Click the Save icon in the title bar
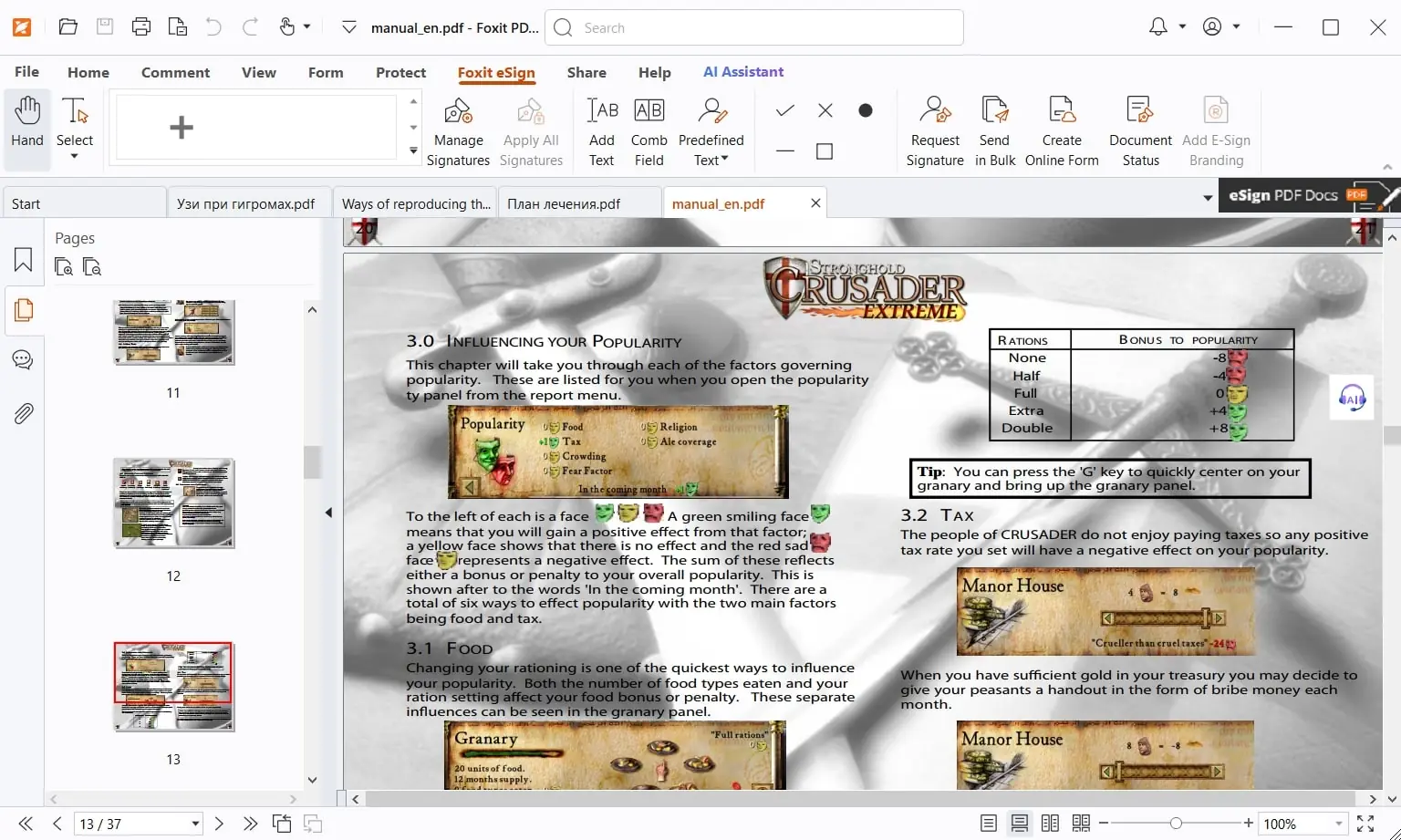The height and width of the screenshot is (840, 1401). (105, 27)
